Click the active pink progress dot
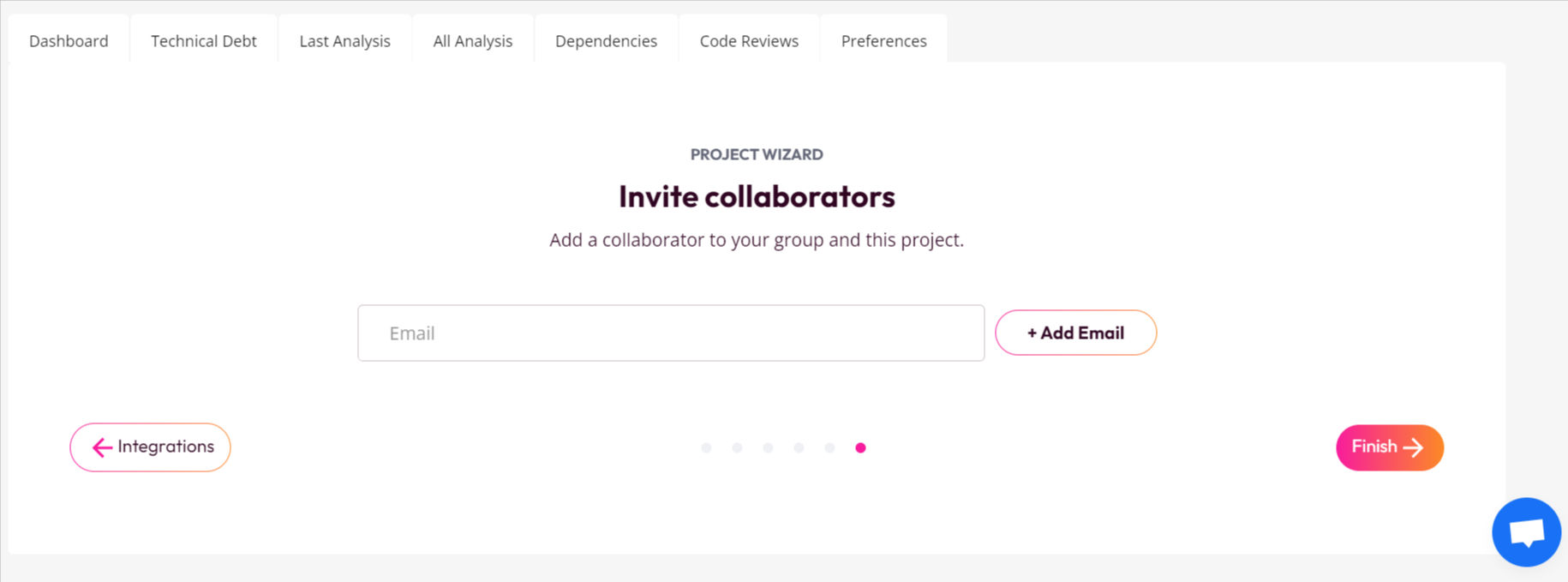The image size is (1568, 582). (861, 447)
